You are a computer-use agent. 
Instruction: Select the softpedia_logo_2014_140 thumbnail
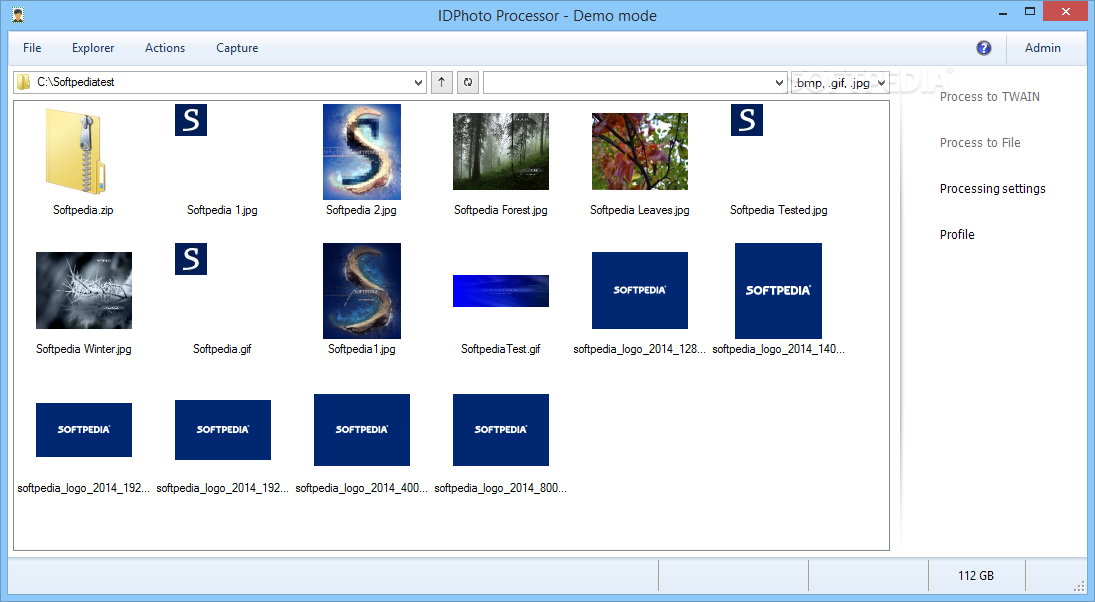click(x=778, y=291)
